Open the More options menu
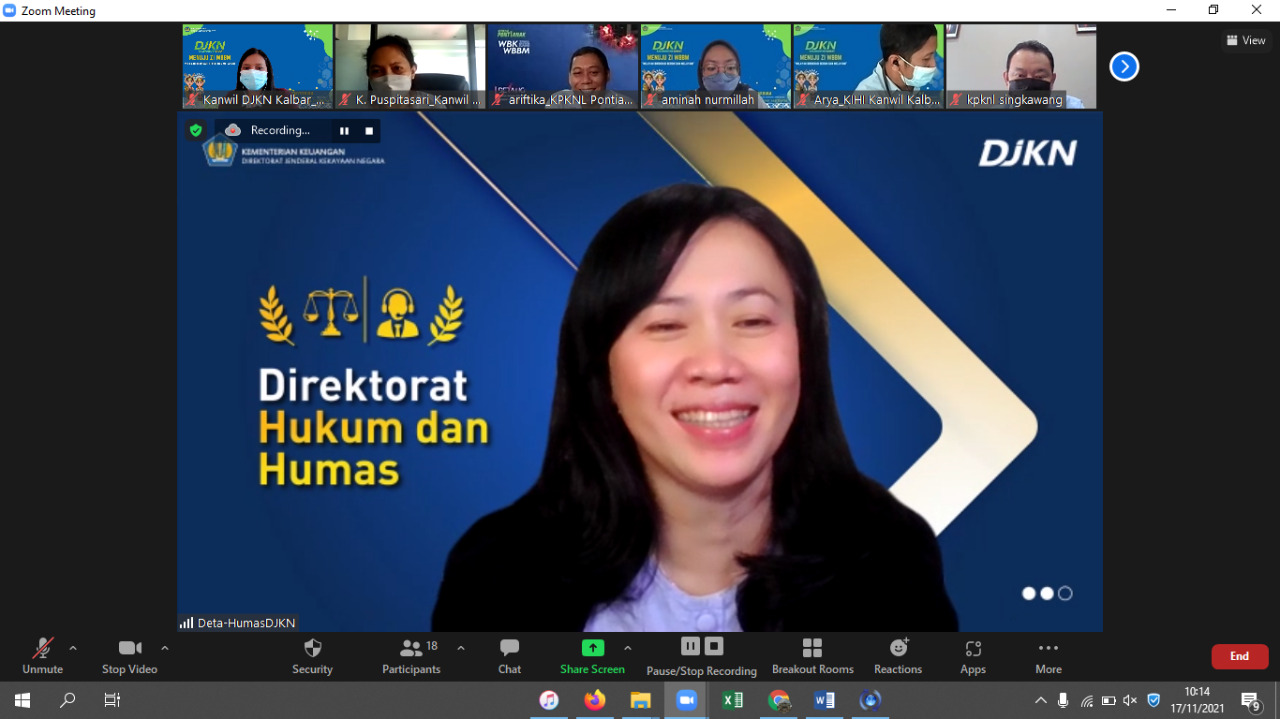Image resolution: width=1280 pixels, height=719 pixels. click(x=1048, y=656)
